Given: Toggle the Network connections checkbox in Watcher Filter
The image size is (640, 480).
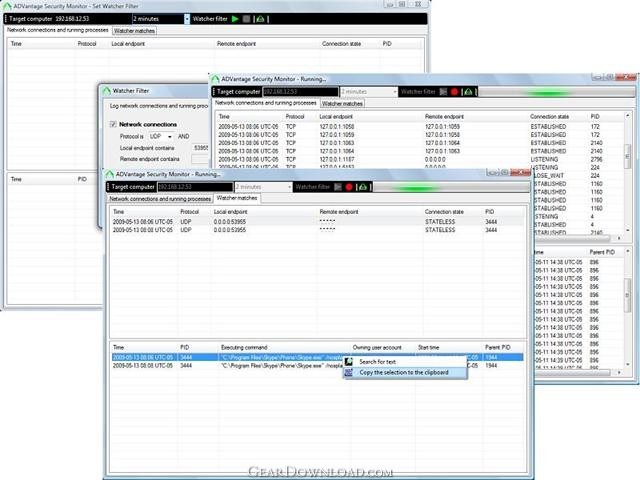Looking at the screenshot, I should (113, 124).
